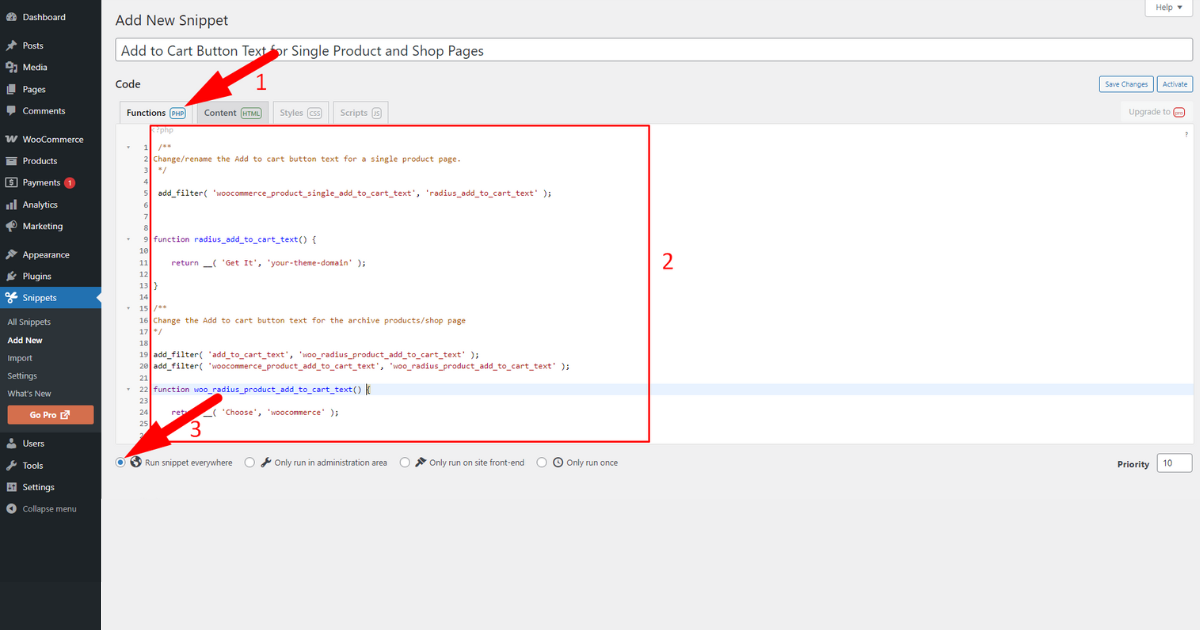Click the Save Changes button

(1125, 85)
